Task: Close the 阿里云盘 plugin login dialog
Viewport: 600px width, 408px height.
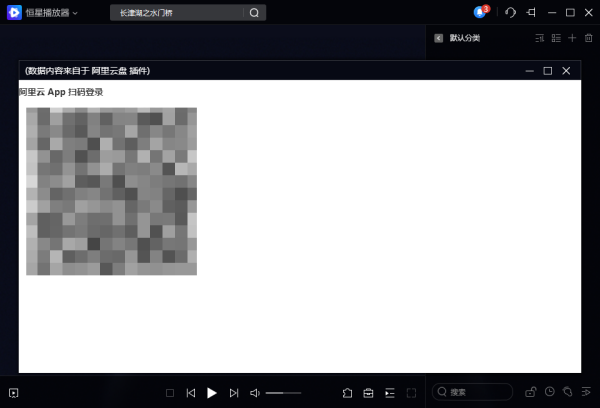Action: point(566,71)
